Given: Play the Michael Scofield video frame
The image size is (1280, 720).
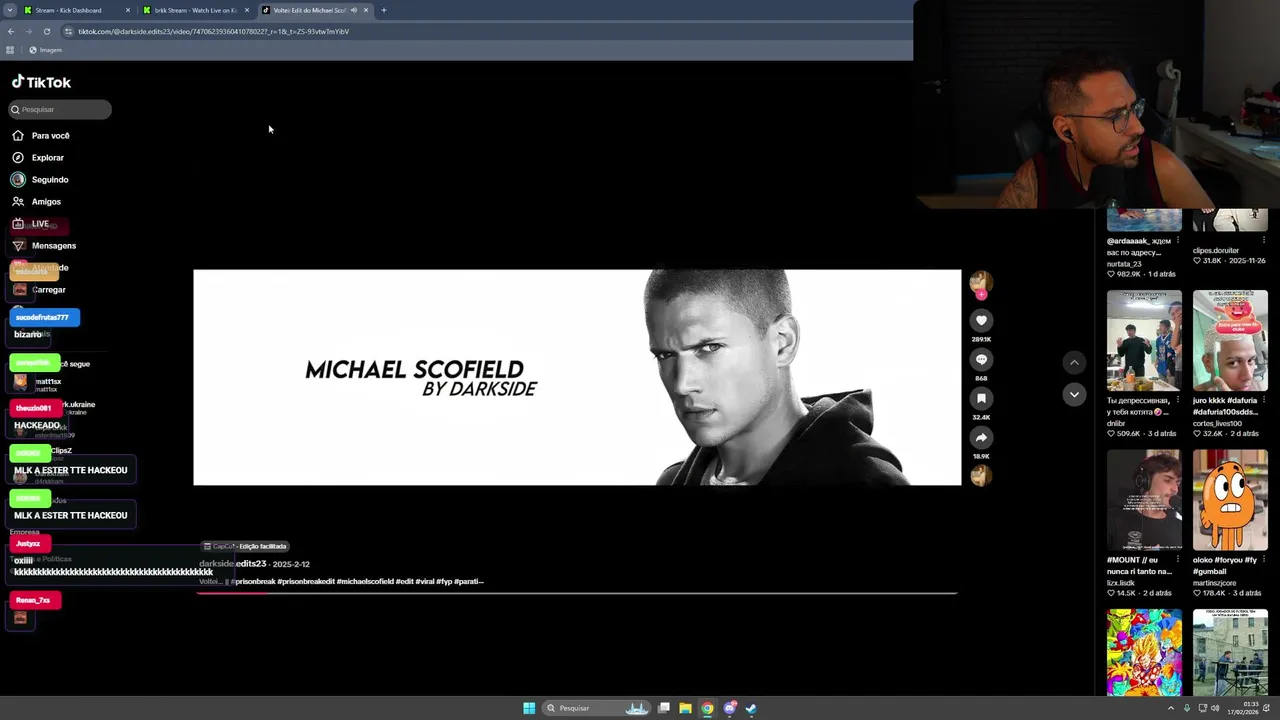Looking at the screenshot, I should 577,377.
